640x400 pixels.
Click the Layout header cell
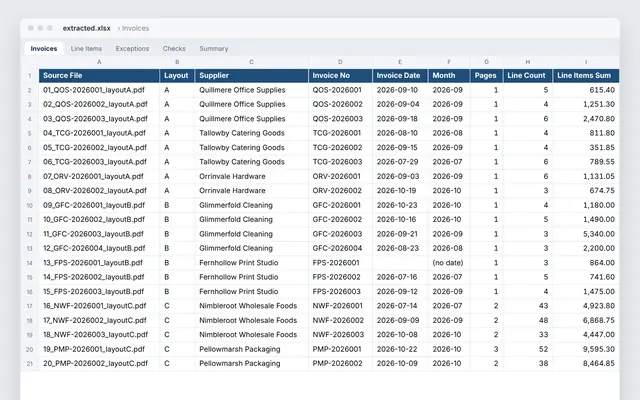pos(177,76)
